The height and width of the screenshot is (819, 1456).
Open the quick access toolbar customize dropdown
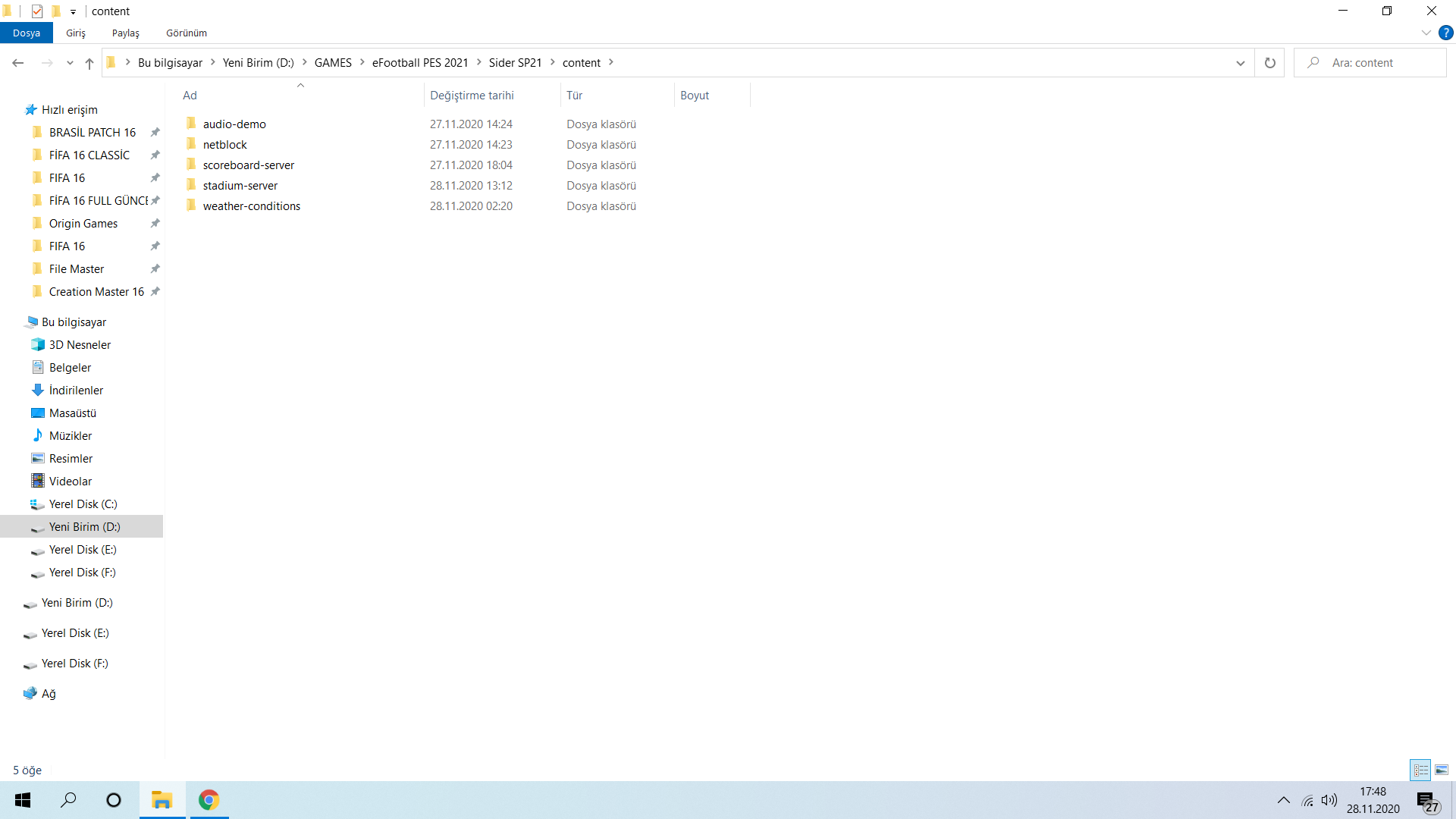73,11
